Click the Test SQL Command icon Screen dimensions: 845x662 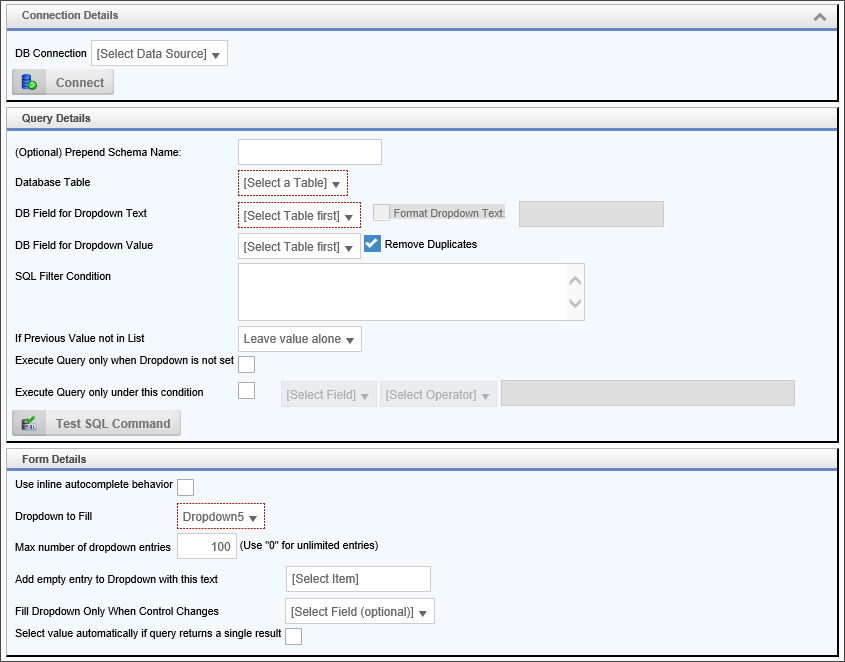(x=29, y=423)
